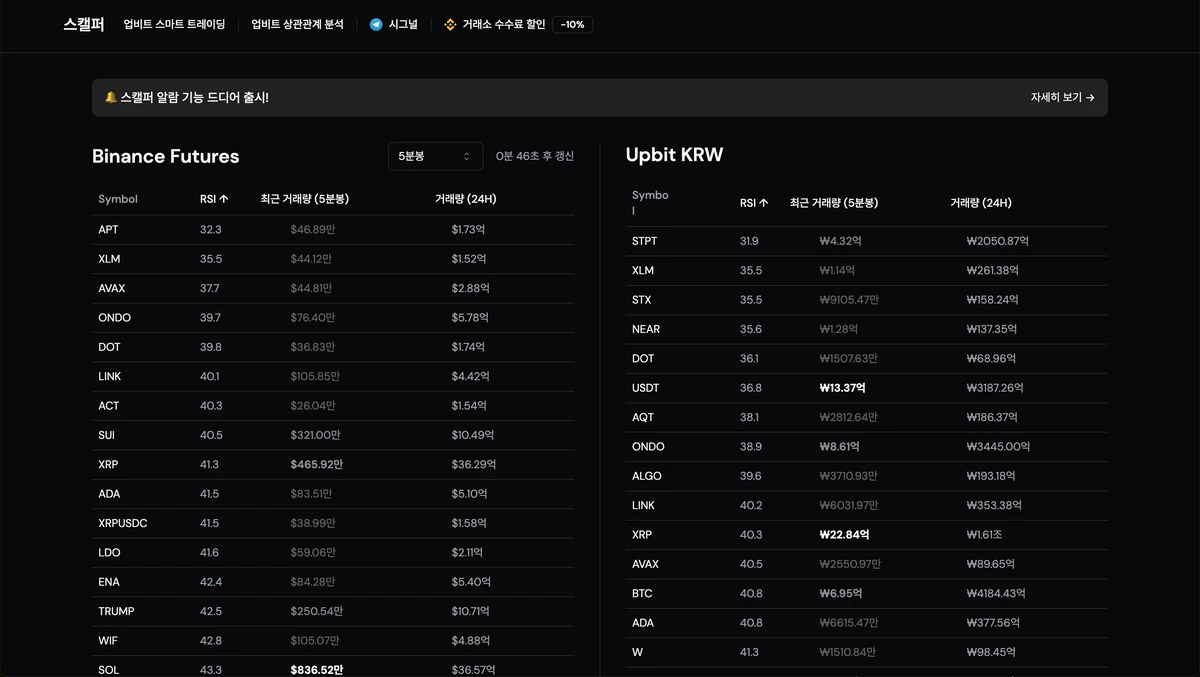
Task: Click the bell icon in announcement banner
Action: point(111,97)
